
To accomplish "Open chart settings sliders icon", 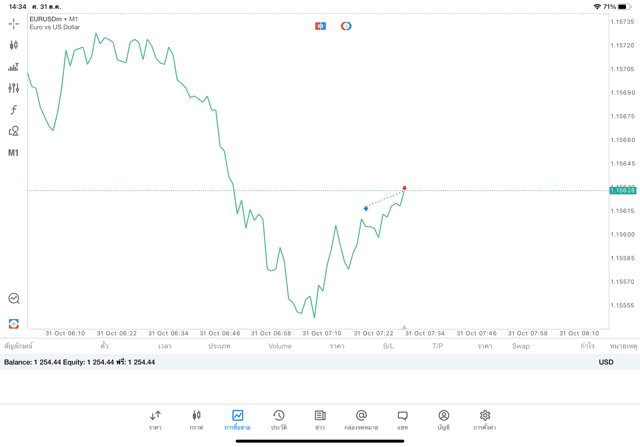I will (13, 88).
